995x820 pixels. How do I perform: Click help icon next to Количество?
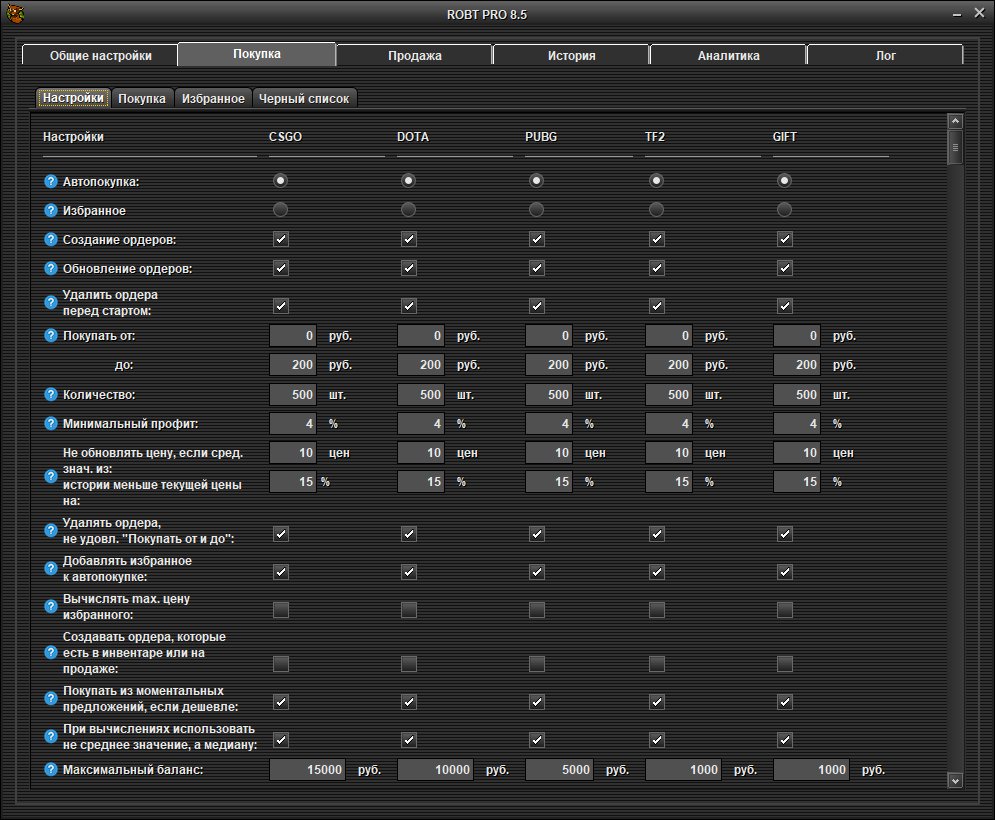(51, 395)
